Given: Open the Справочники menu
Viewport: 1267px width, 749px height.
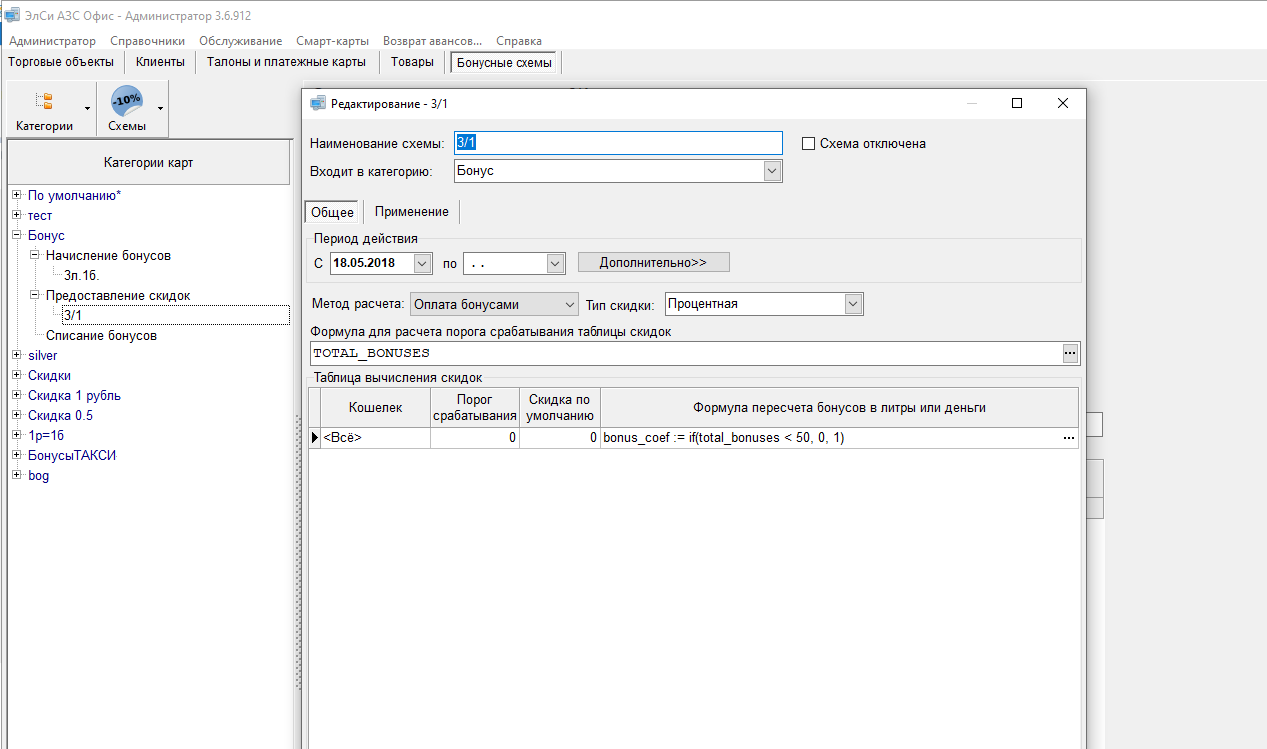Looking at the screenshot, I should coord(147,41).
